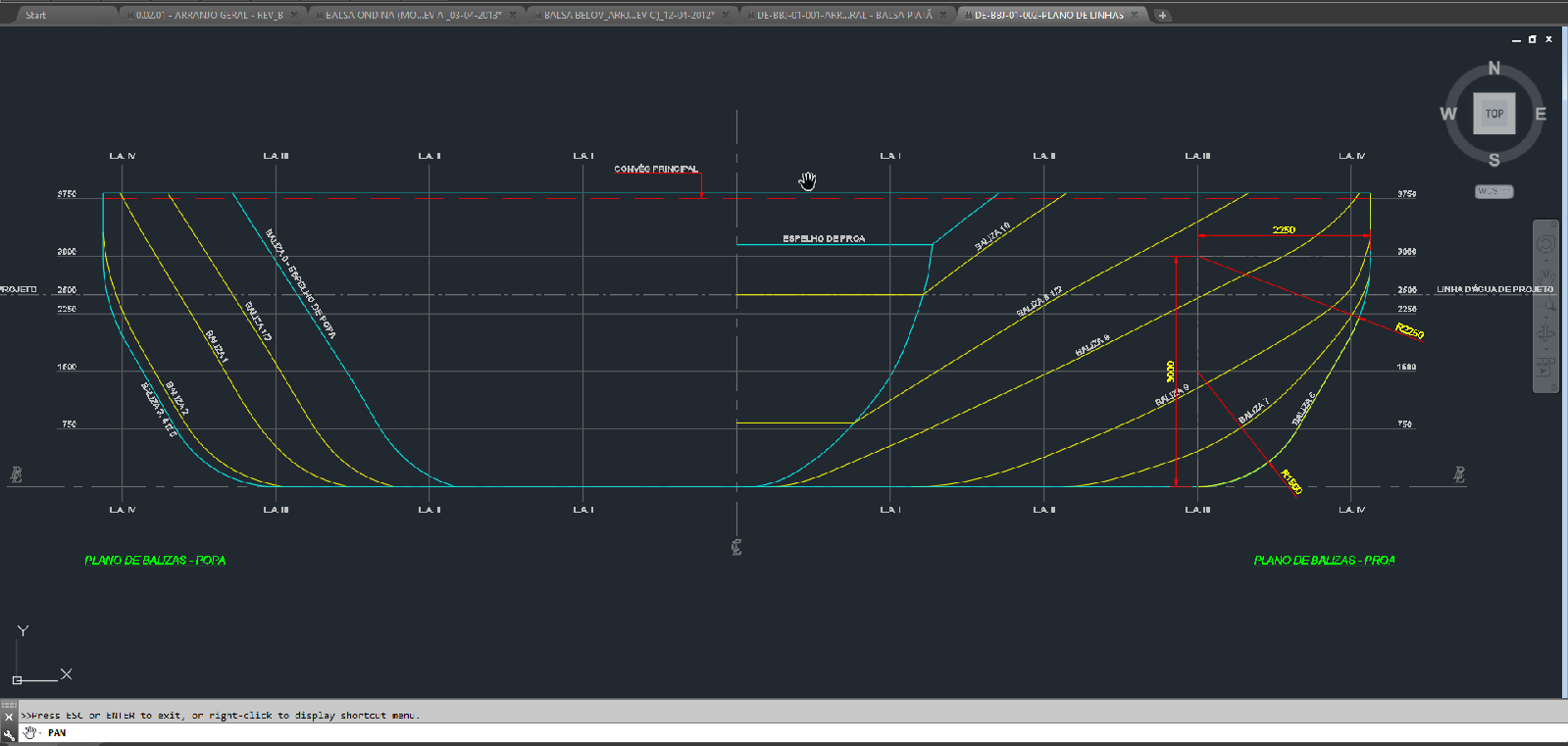Image resolution: width=1568 pixels, height=746 pixels.
Task: Switch to the Start tab
Action: coord(36,16)
